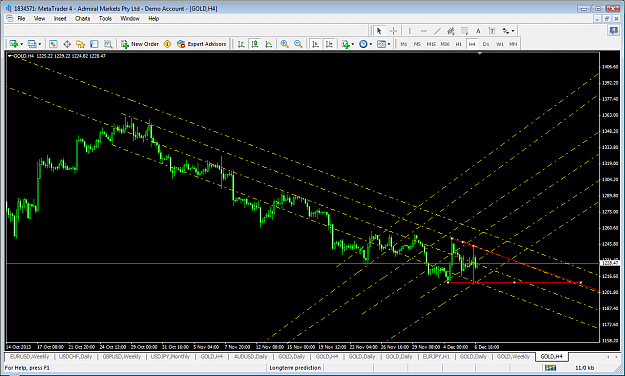Zoom out of the chart

(x=298, y=44)
